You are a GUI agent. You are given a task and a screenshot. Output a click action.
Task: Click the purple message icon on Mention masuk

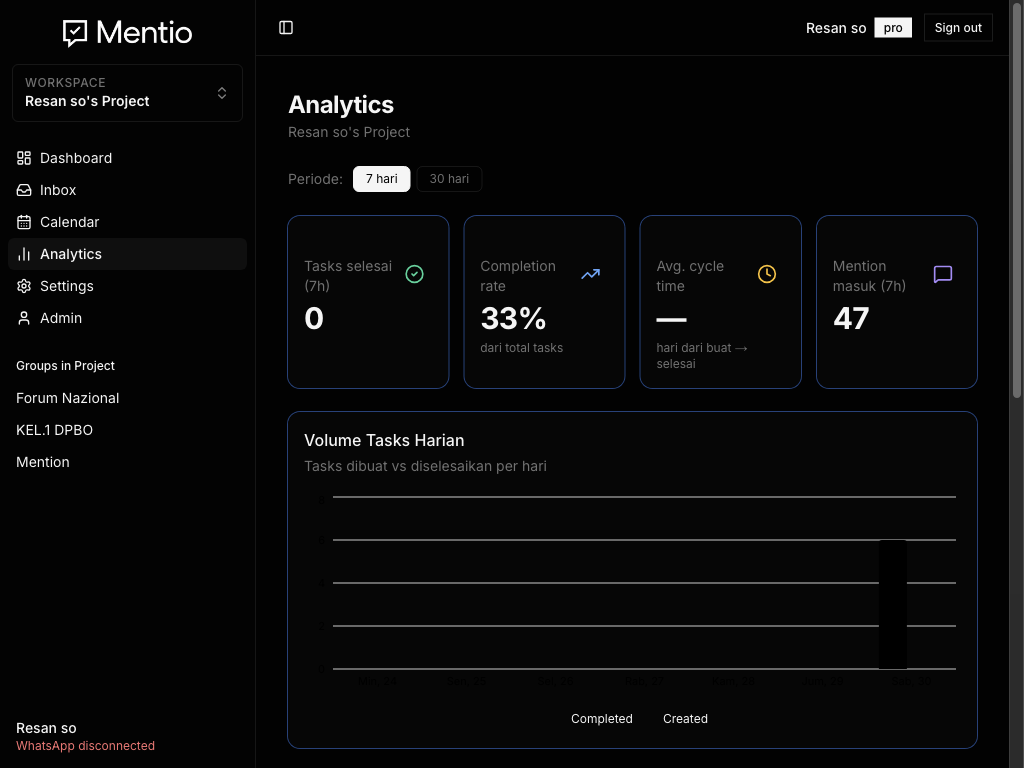943,274
